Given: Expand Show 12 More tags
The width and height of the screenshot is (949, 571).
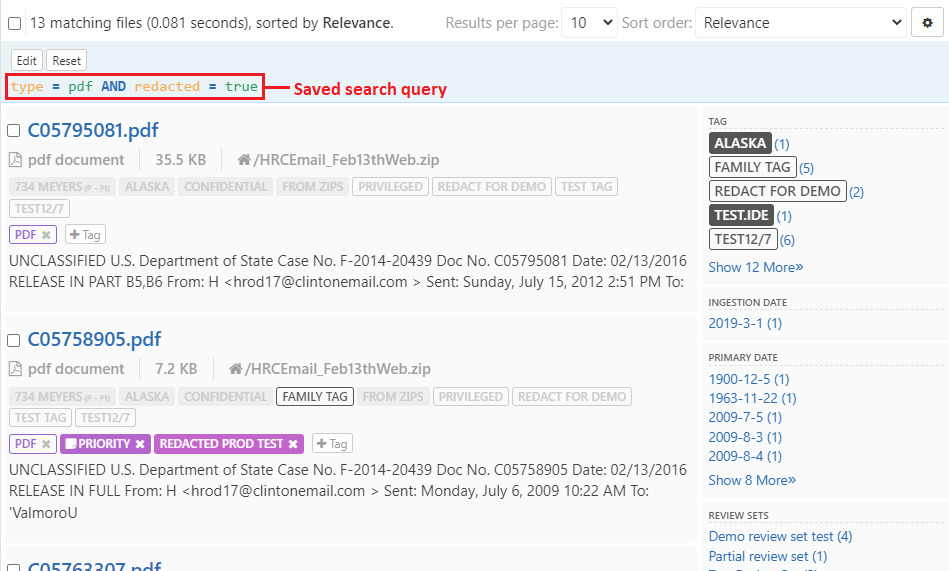Looking at the screenshot, I should 756,267.
